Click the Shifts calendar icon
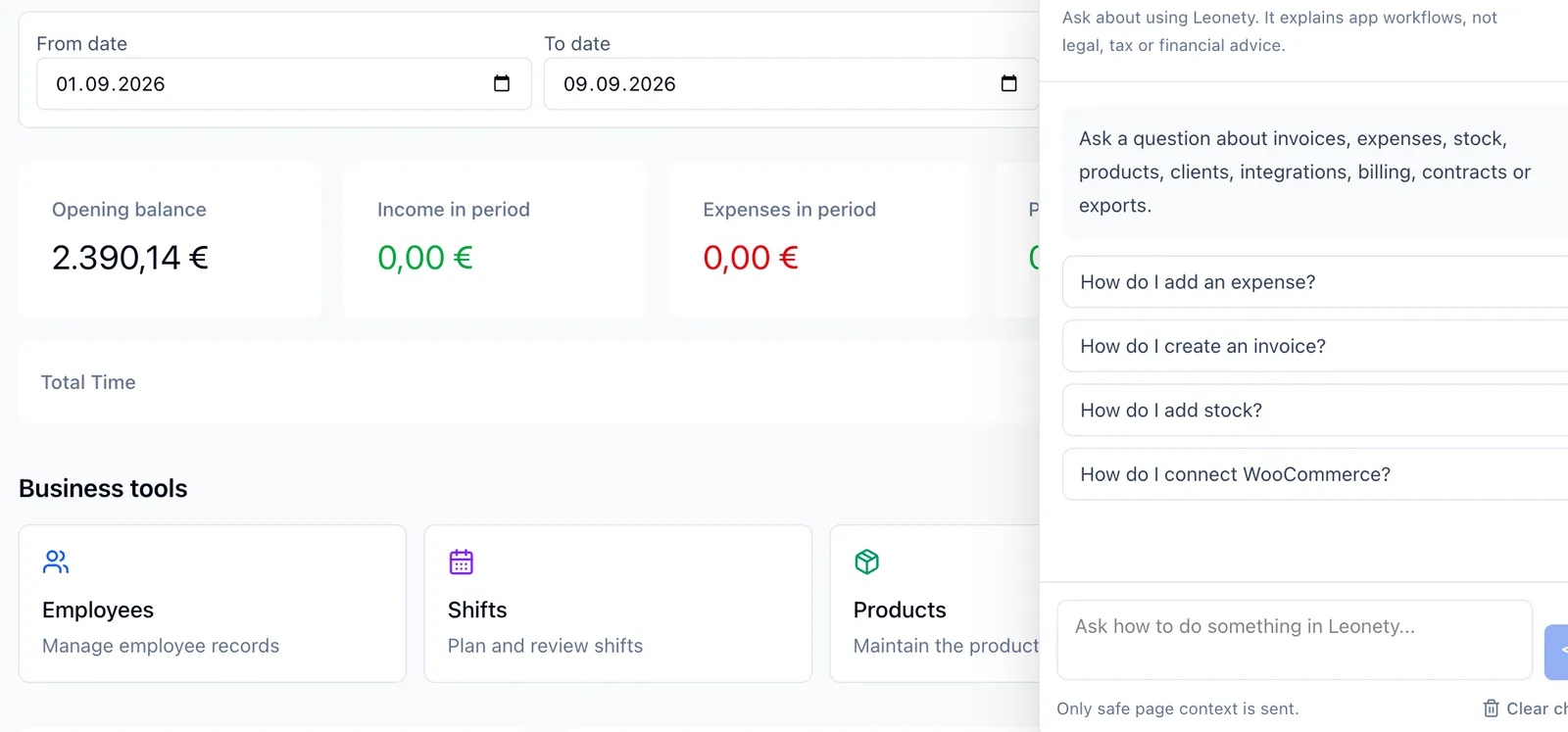This screenshot has height=732, width=1568. (x=461, y=561)
